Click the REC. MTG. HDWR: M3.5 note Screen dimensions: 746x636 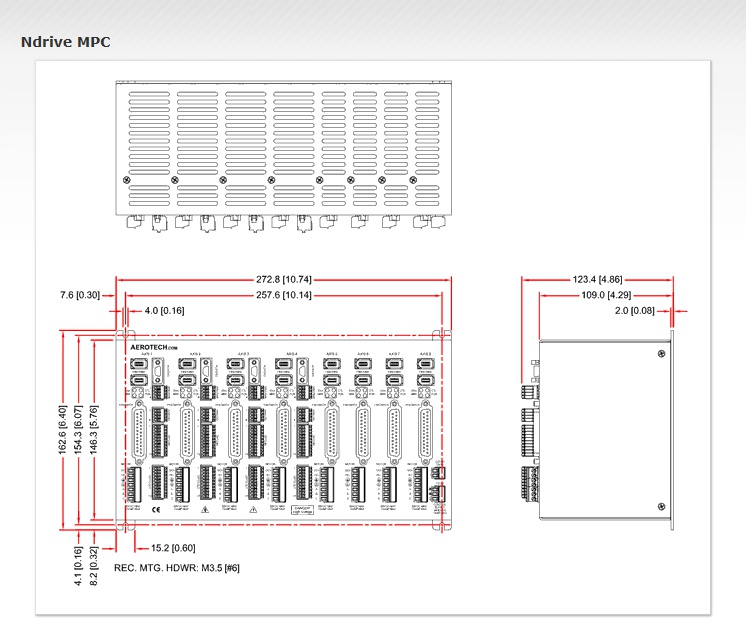click(x=177, y=568)
